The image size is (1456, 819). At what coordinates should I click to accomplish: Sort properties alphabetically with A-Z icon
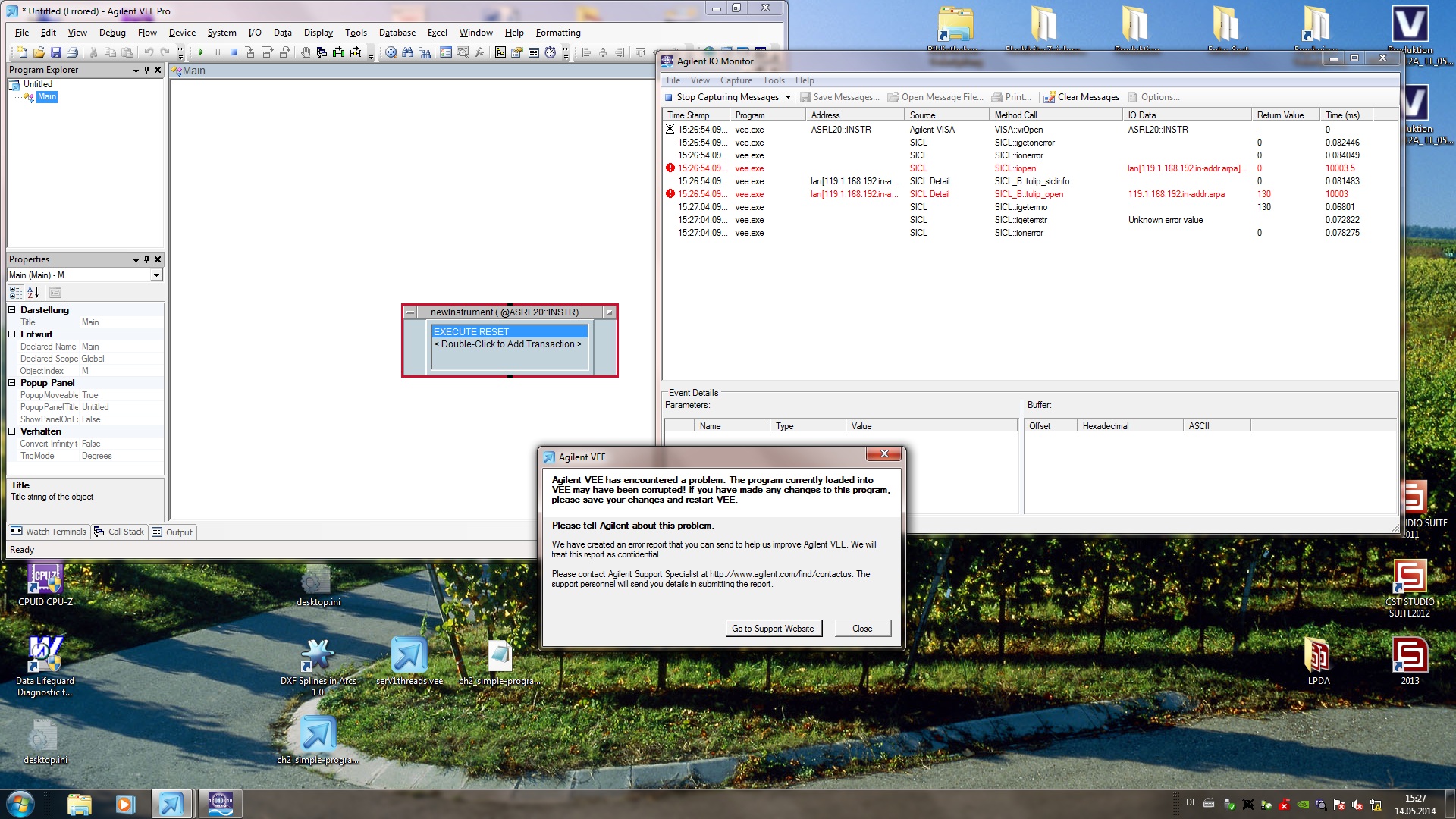[33, 293]
